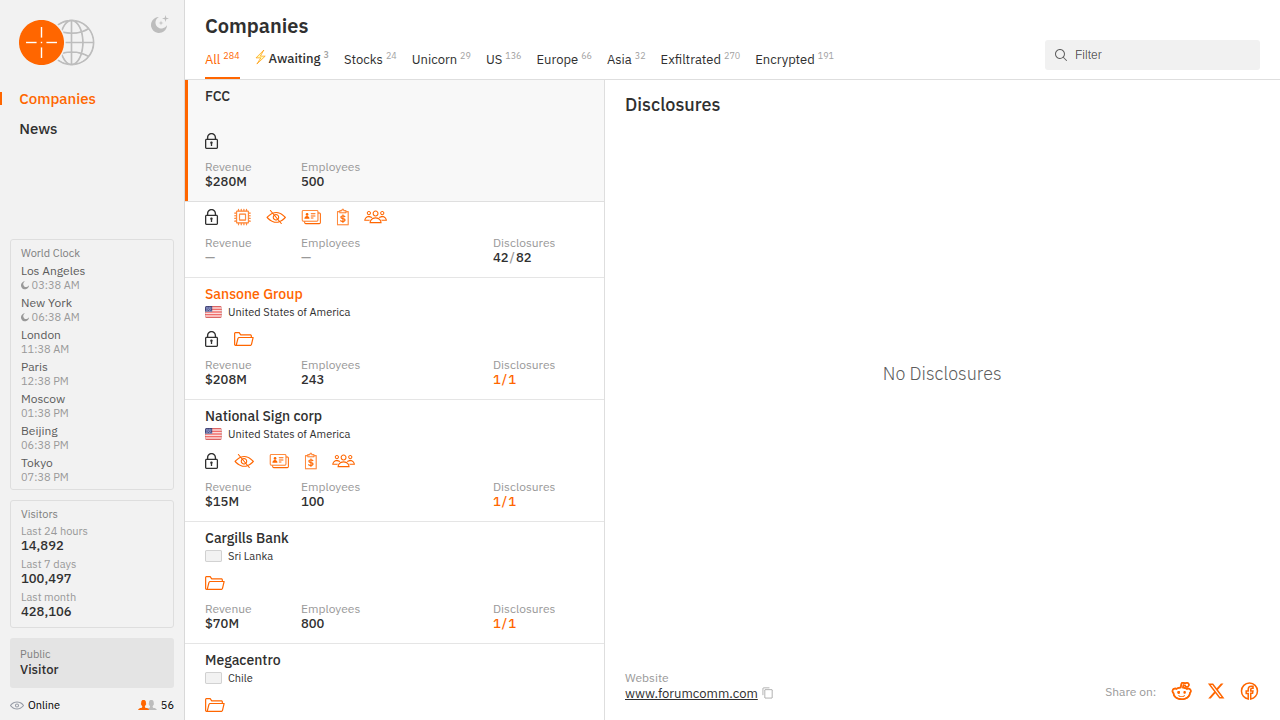Viewport: 1280px width, 720px height.
Task: Click the 428,106 last month visitors value
Action: pyautogui.click(x=46, y=611)
